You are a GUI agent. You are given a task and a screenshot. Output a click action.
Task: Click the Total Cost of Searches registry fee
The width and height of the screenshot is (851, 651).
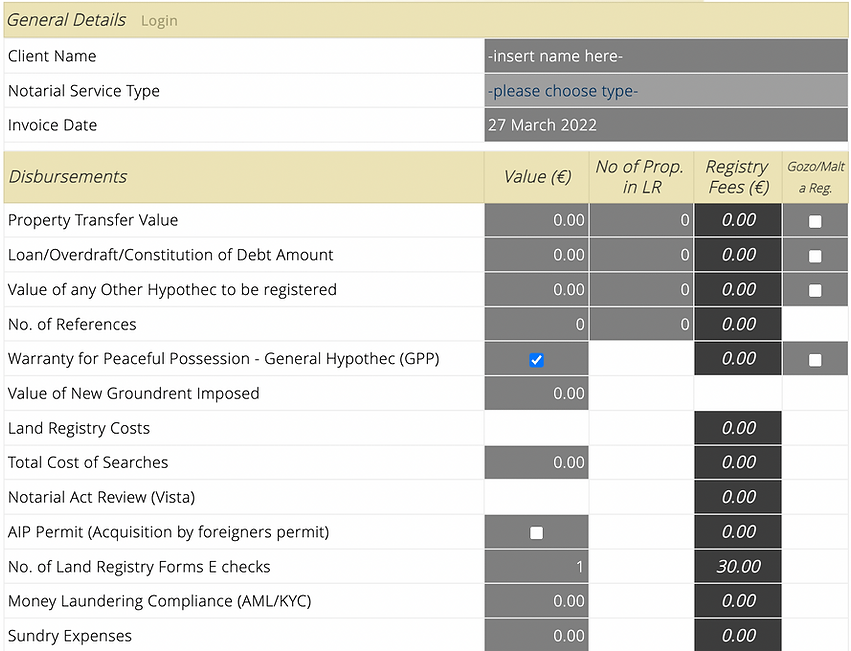pos(738,462)
